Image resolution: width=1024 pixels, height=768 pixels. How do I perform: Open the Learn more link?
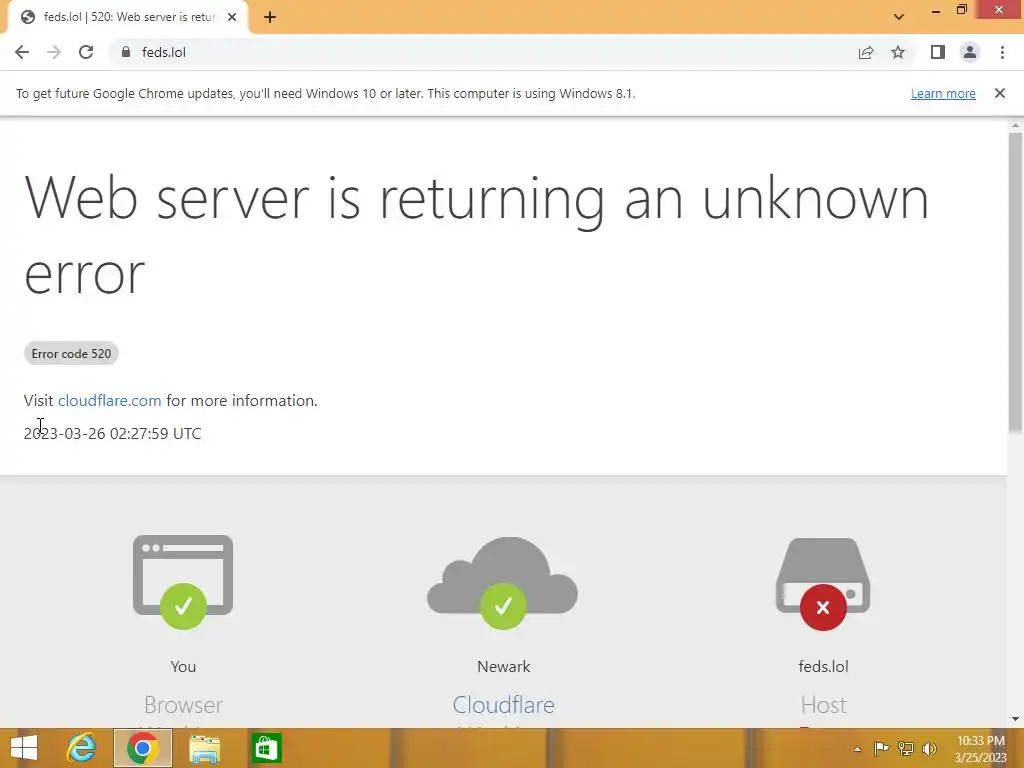pyautogui.click(x=943, y=93)
